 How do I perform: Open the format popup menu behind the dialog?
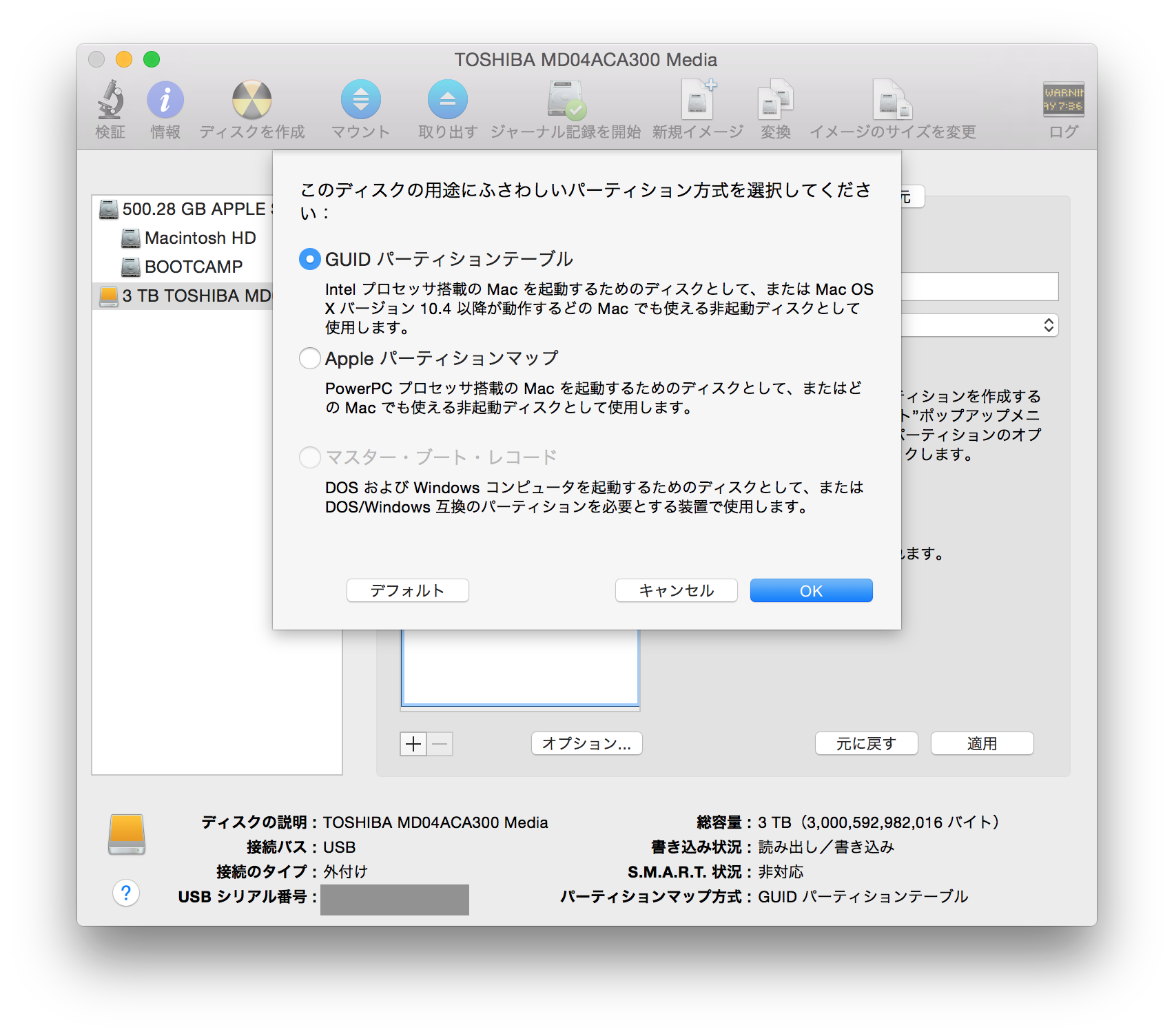980,325
